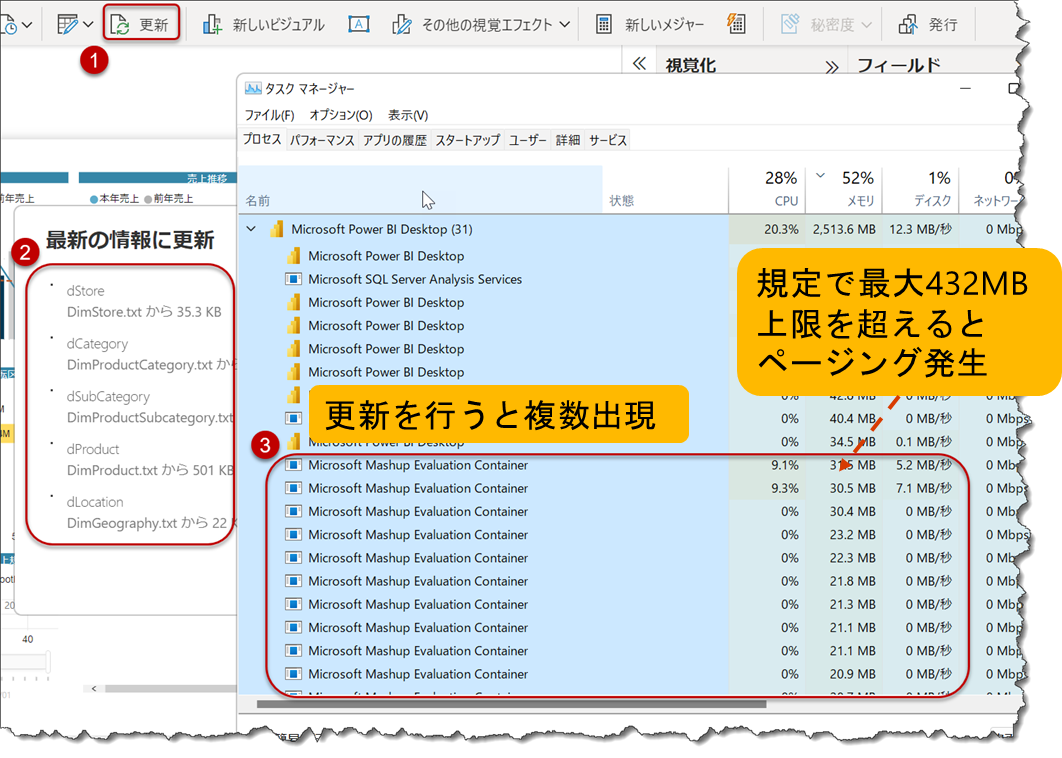Switch to the スタートアップ tab
The height and width of the screenshot is (758, 1062).
(467, 140)
